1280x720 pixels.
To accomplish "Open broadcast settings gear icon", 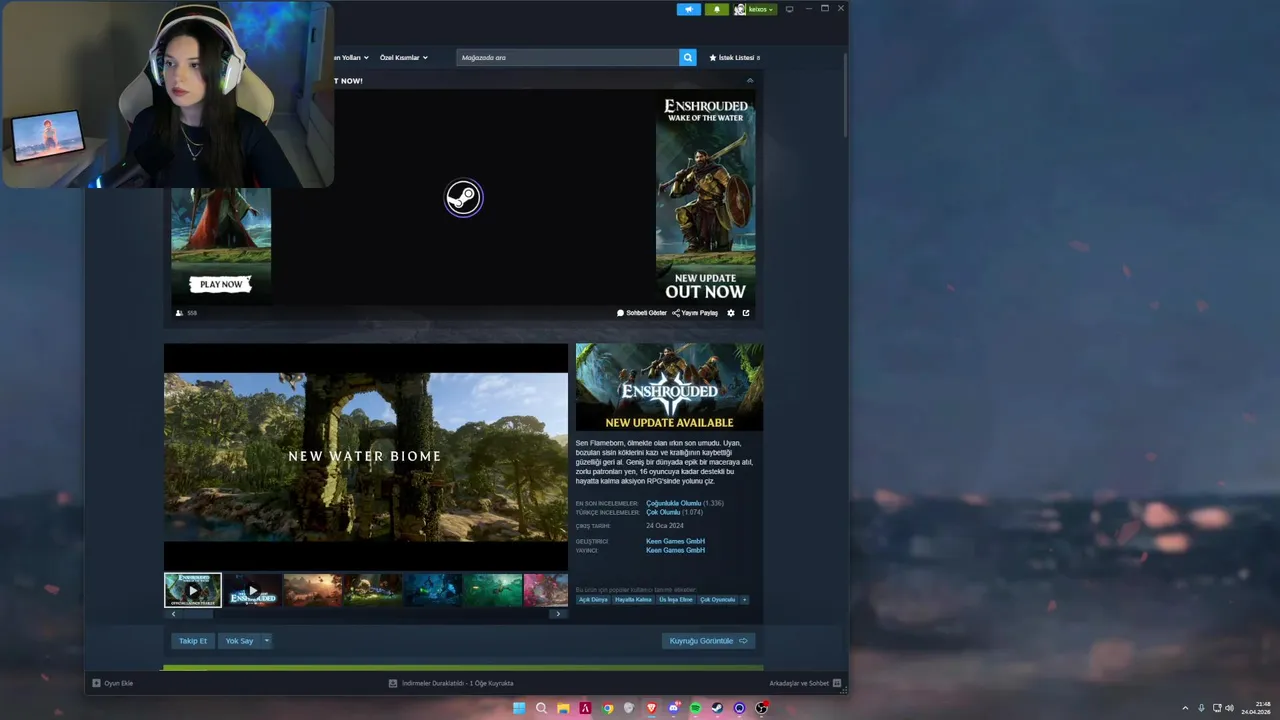I will pyautogui.click(x=731, y=313).
